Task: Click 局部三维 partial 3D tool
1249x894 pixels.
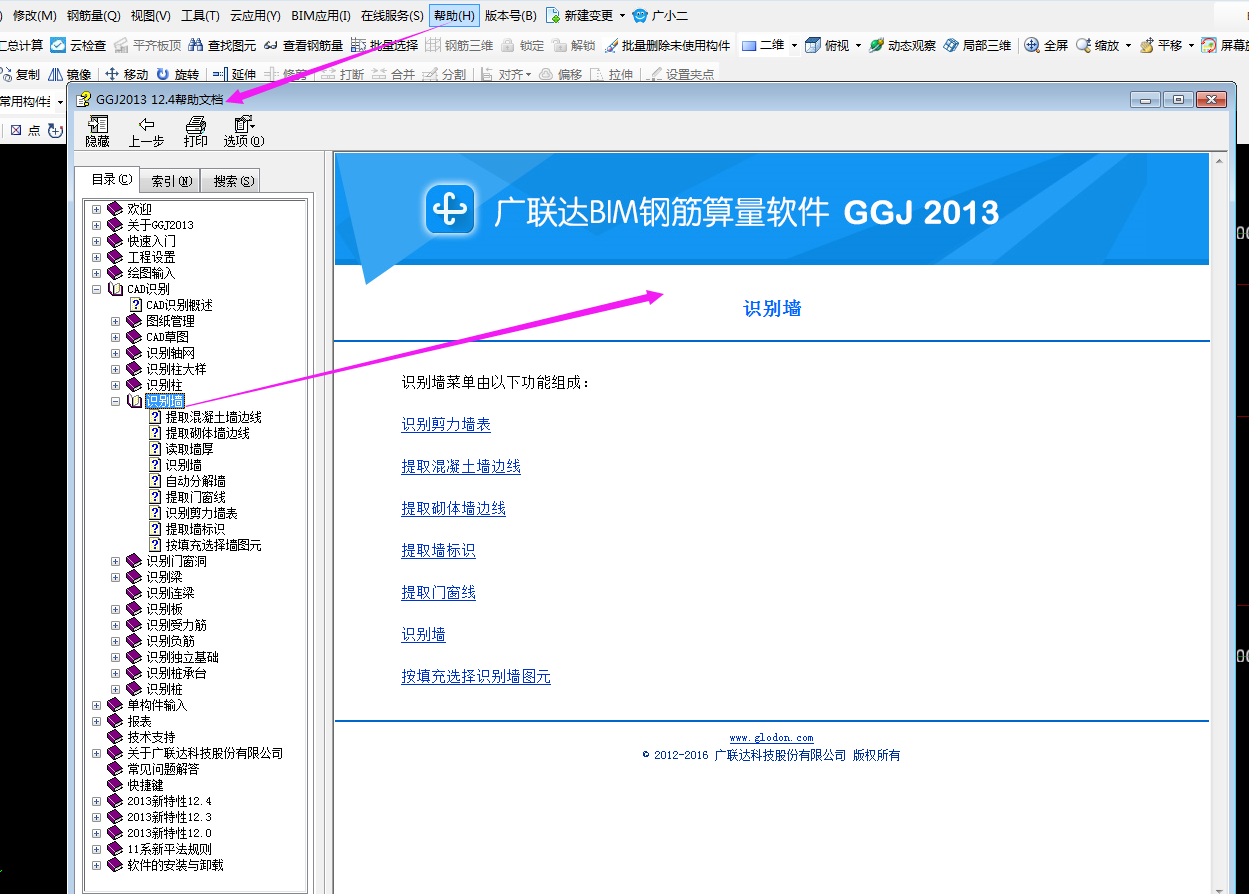Action: (977, 45)
